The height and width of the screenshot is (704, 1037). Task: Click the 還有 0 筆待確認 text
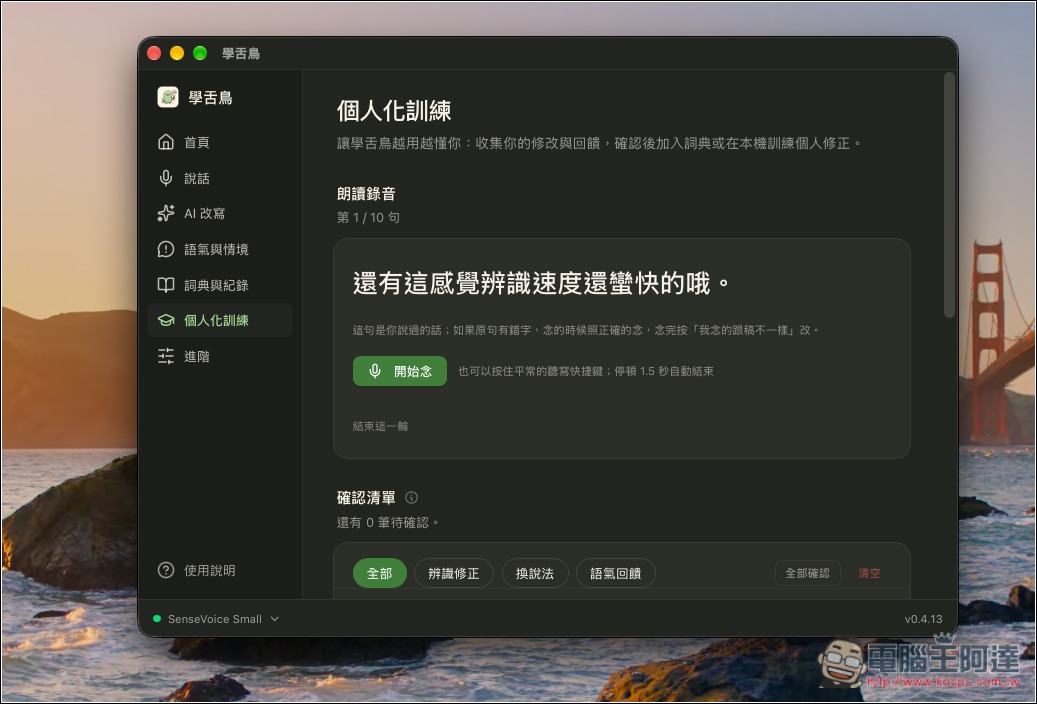388,523
